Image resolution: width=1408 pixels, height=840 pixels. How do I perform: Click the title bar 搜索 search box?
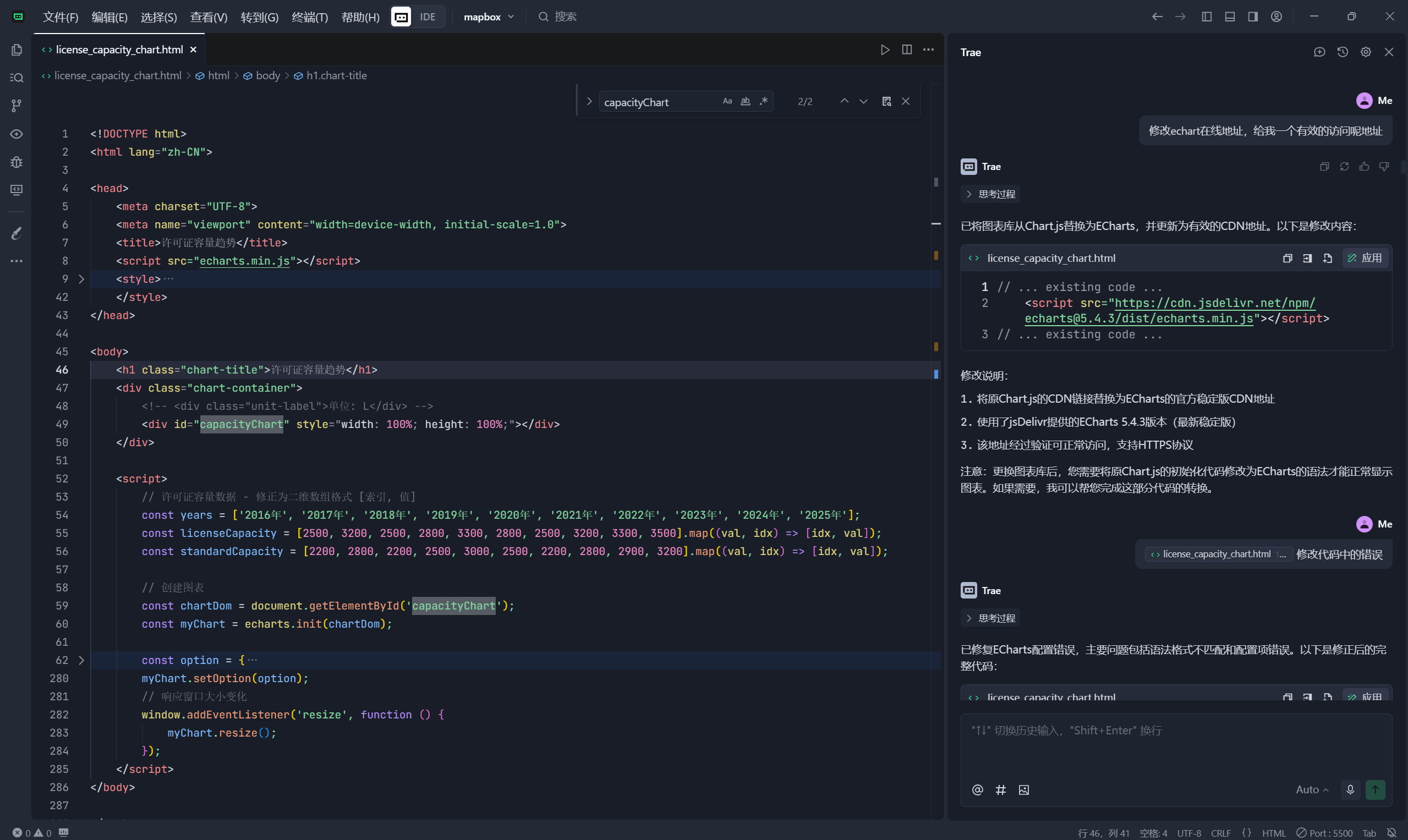pos(558,17)
